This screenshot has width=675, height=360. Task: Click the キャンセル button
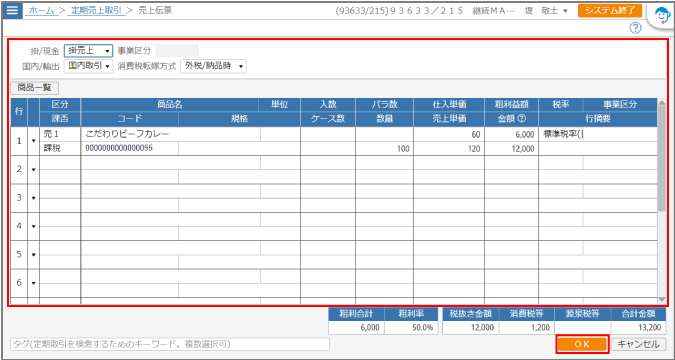tap(638, 344)
